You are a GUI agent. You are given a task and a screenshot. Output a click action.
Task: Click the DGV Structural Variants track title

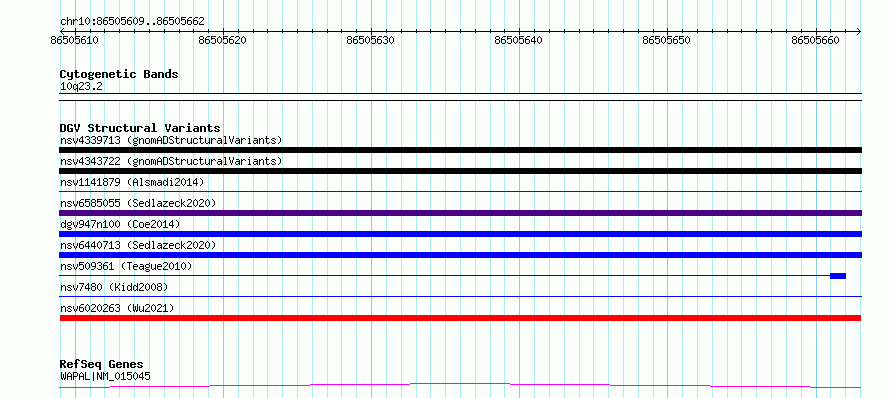tap(140, 128)
